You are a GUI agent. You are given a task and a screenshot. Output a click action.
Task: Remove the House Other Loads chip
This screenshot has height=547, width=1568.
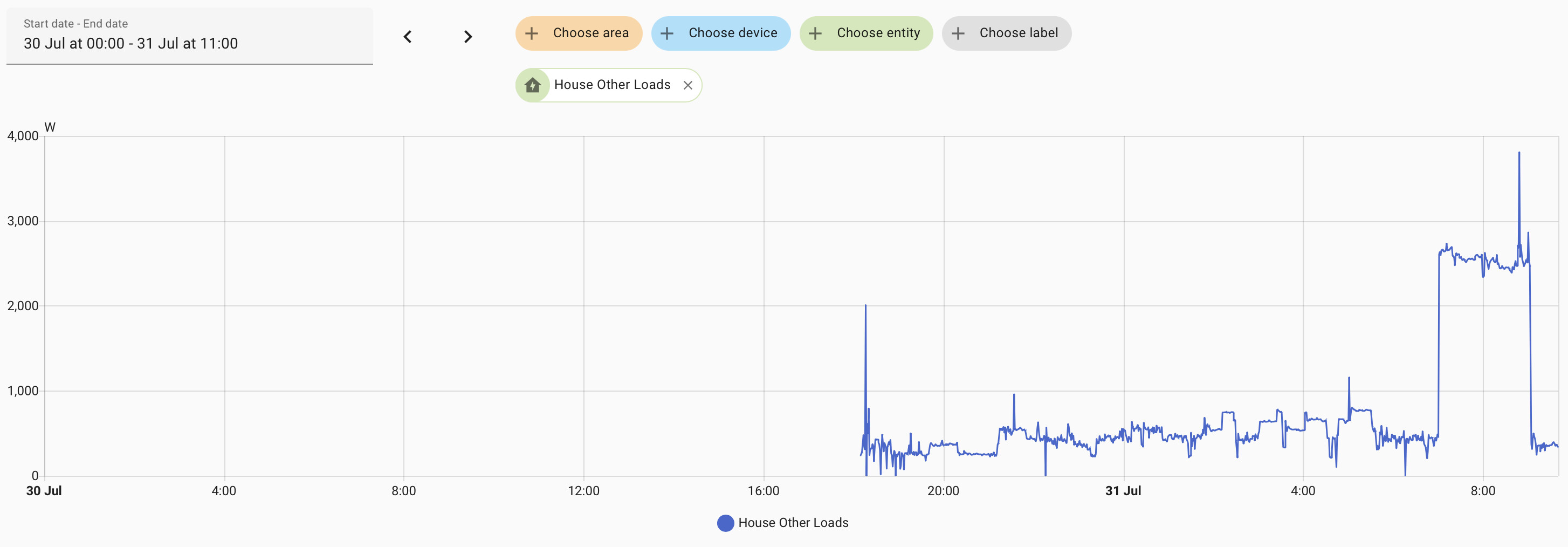[x=688, y=85]
